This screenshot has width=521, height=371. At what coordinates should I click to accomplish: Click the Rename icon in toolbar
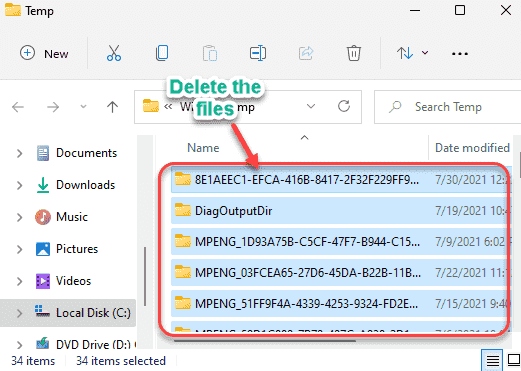(x=258, y=53)
